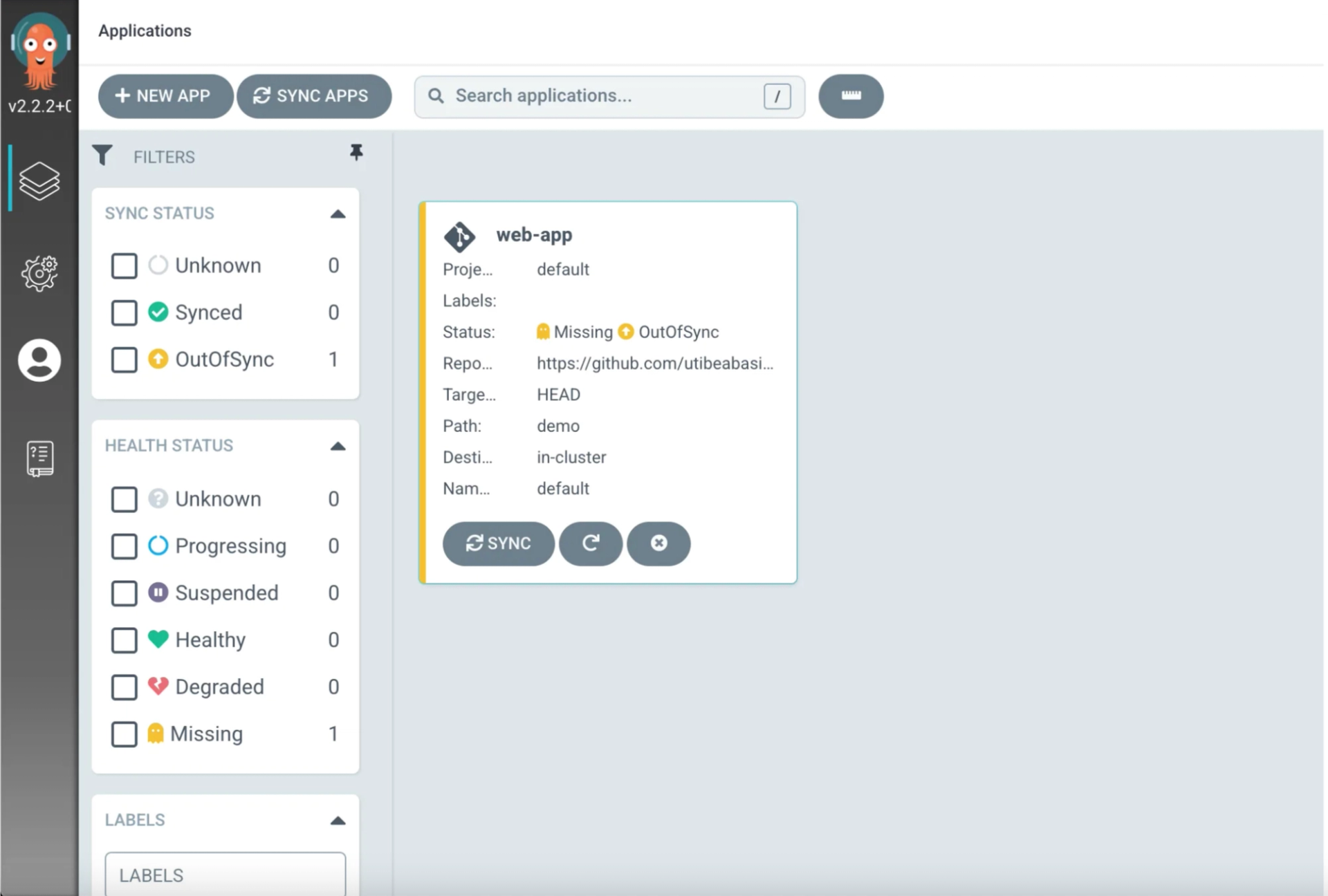Viewport: 1328px width, 896px height.
Task: Check the Missing filter checkbox
Action: tap(124, 734)
